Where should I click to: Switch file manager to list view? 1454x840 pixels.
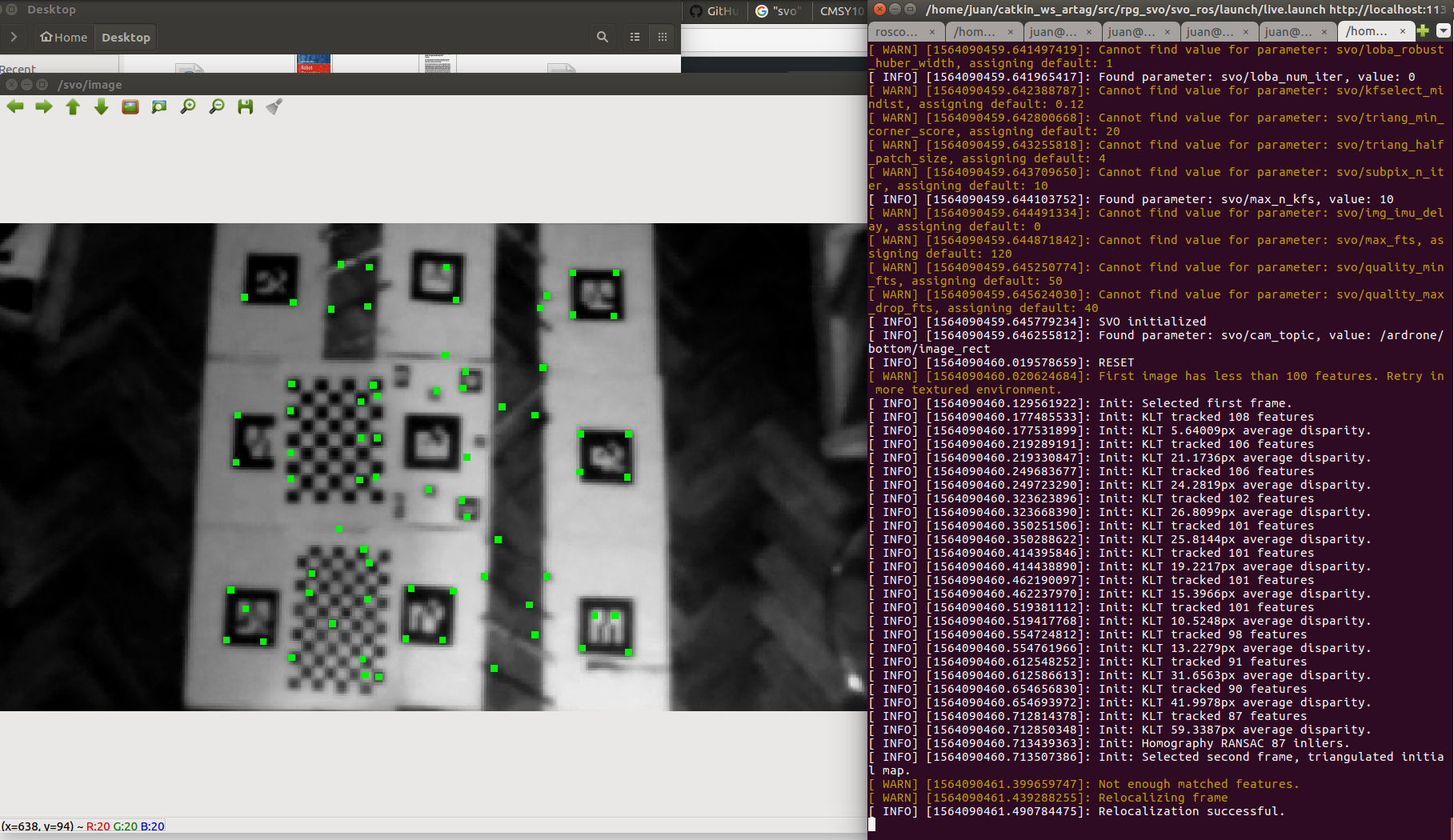click(x=635, y=37)
